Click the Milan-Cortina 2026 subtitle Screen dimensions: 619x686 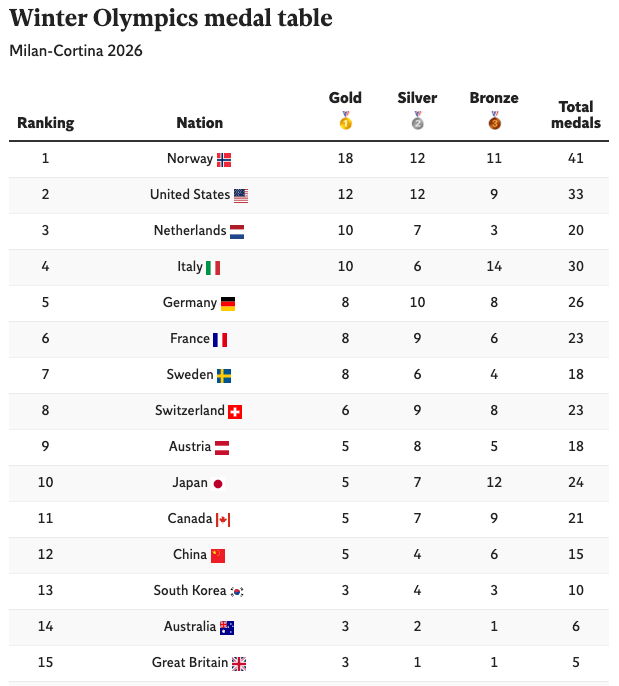(x=76, y=50)
